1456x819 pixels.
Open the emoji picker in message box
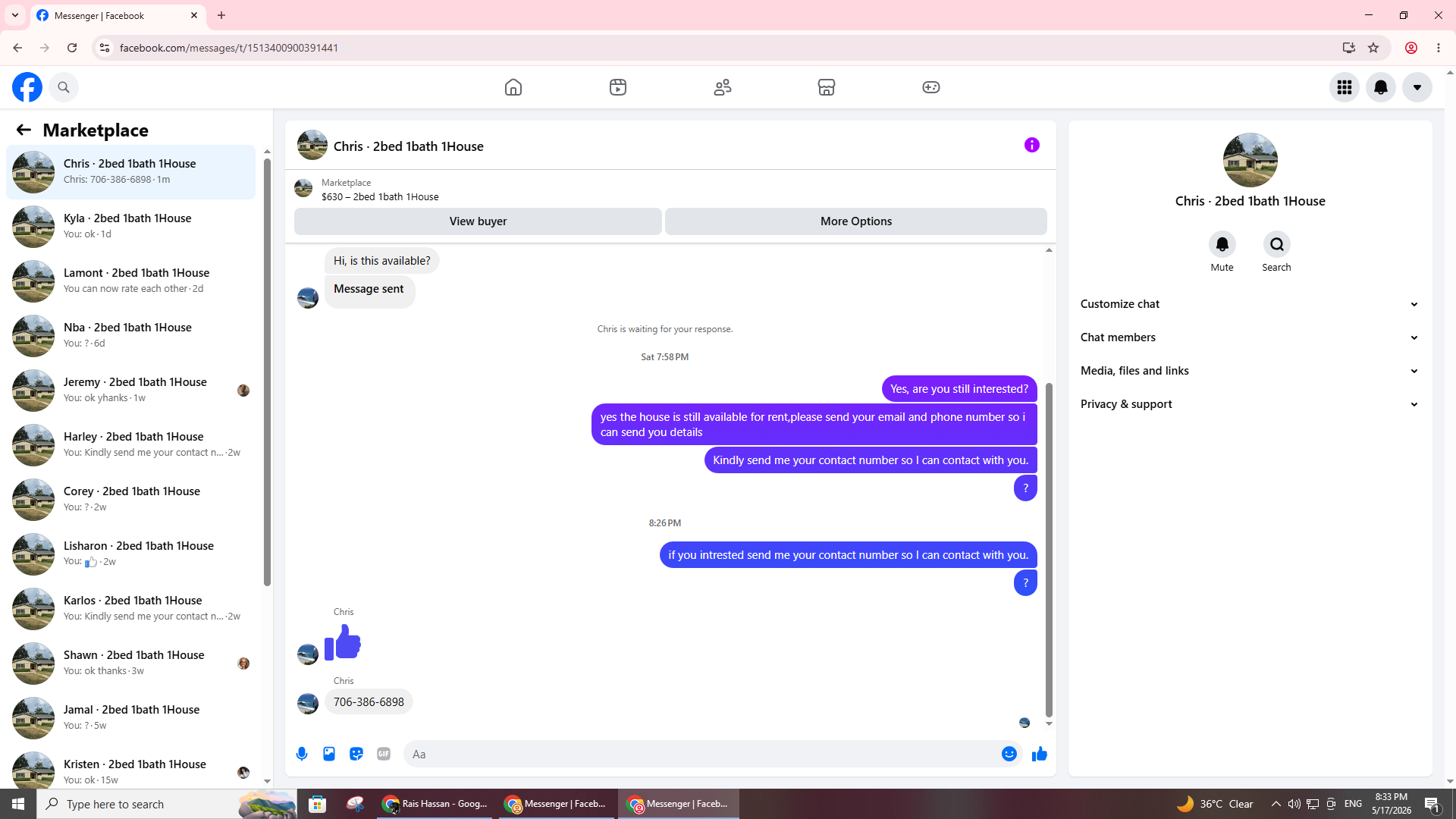coord(1009,754)
